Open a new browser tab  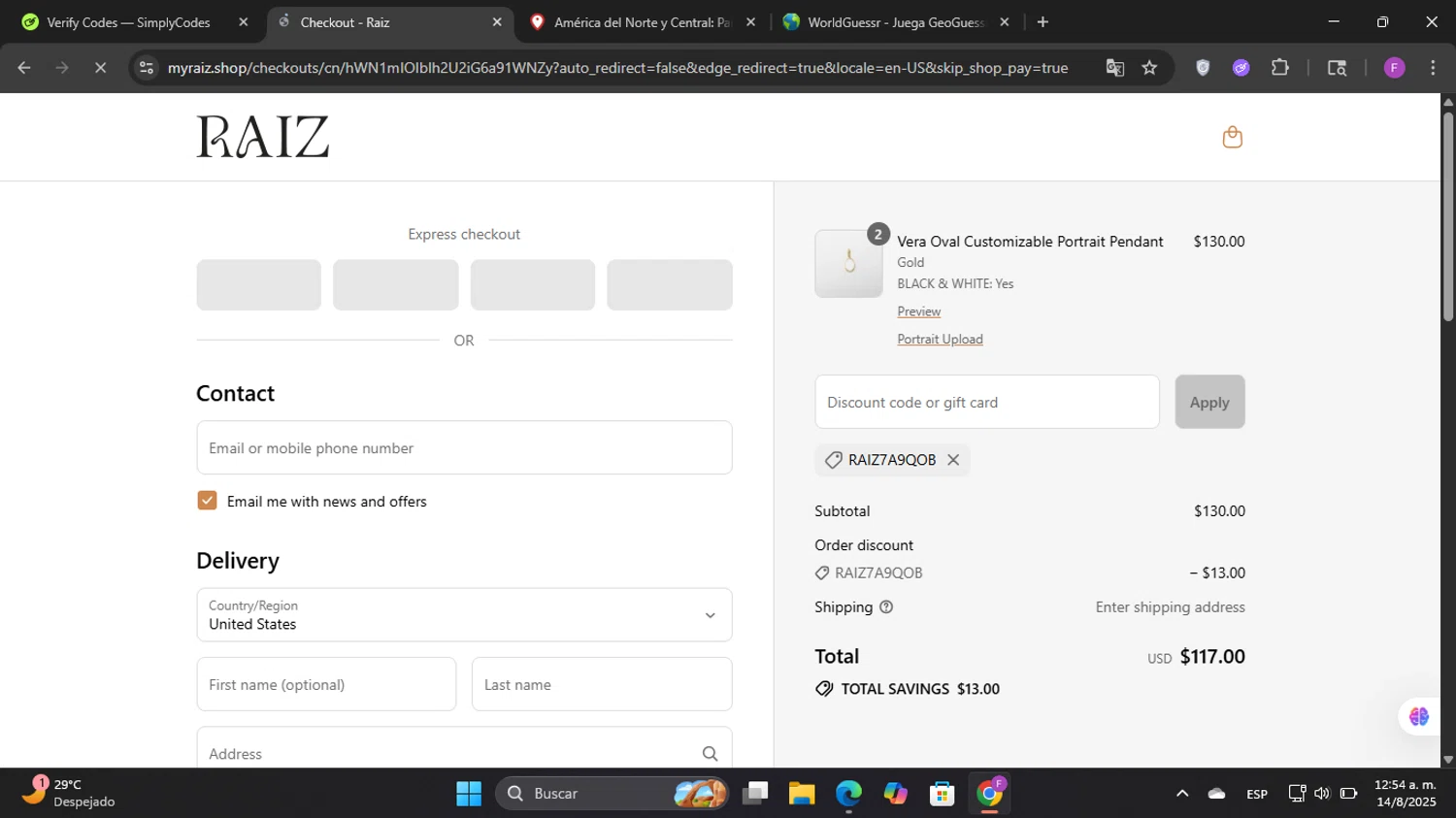(x=1042, y=22)
